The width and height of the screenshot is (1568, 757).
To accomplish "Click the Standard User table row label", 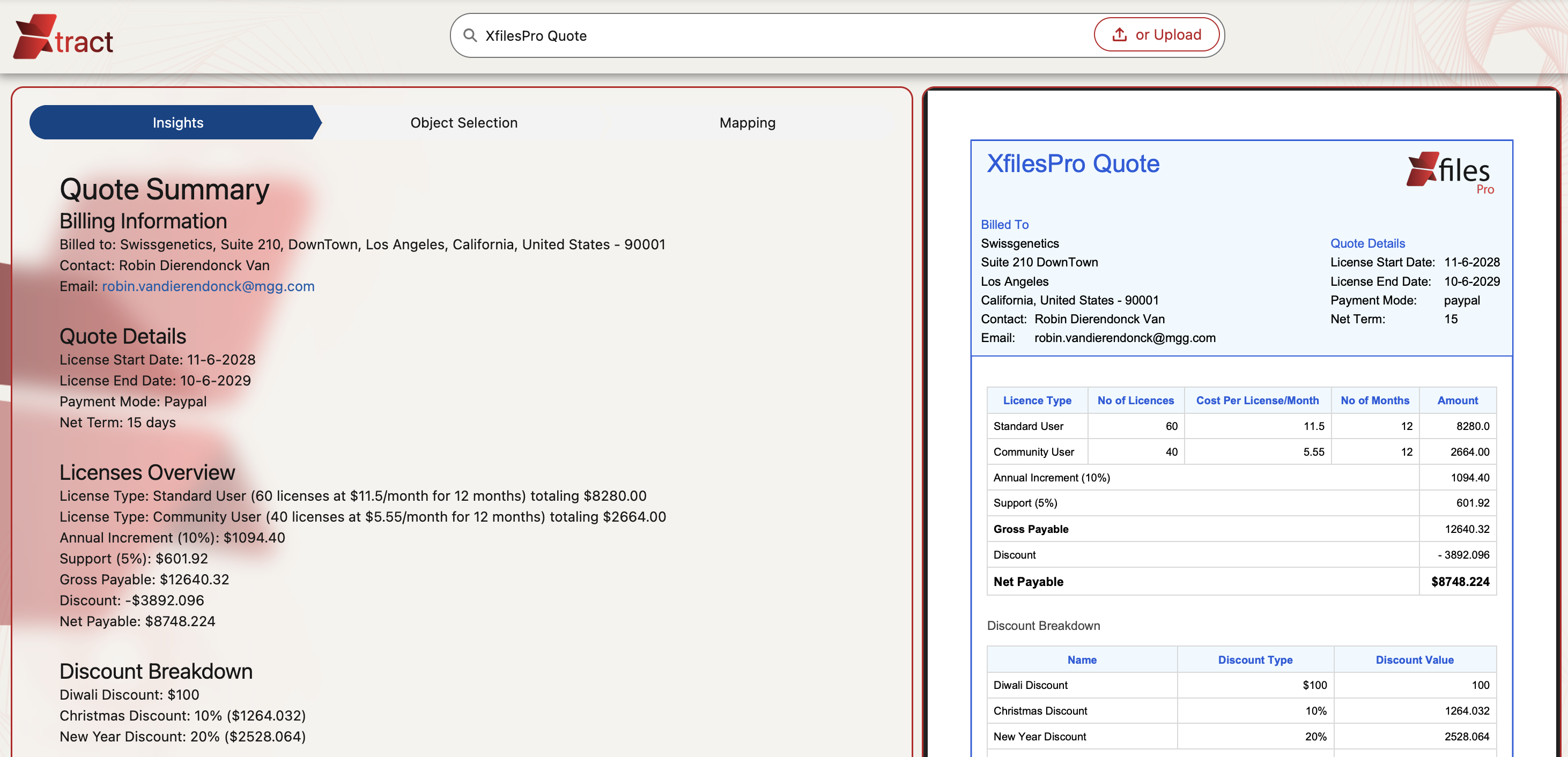I will point(1029,426).
